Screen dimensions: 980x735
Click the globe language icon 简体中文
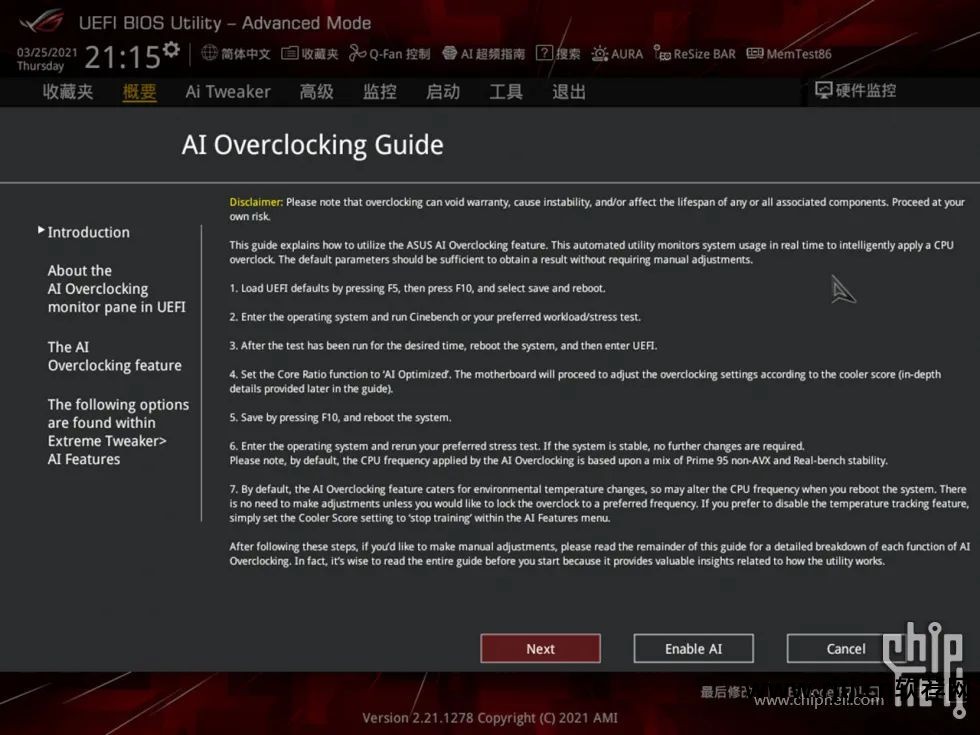pos(209,53)
